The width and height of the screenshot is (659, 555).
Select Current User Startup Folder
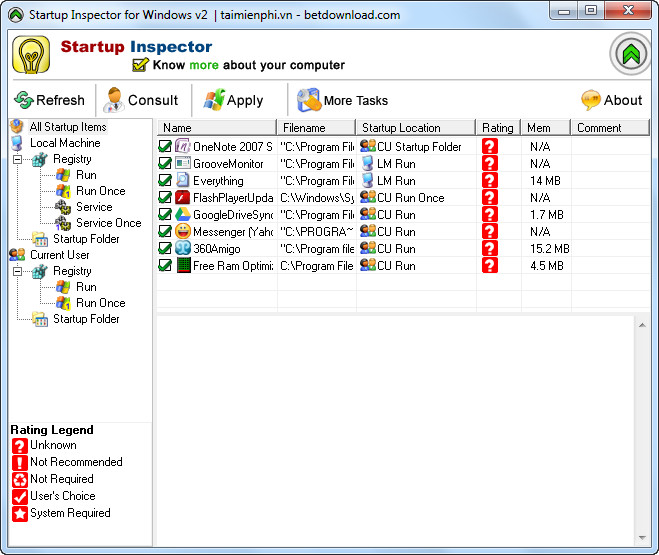pos(86,319)
